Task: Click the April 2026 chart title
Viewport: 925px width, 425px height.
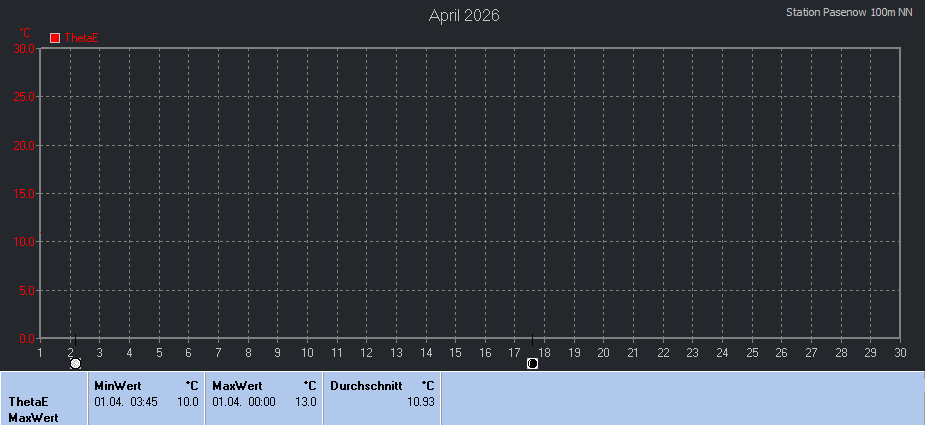Action: click(464, 15)
